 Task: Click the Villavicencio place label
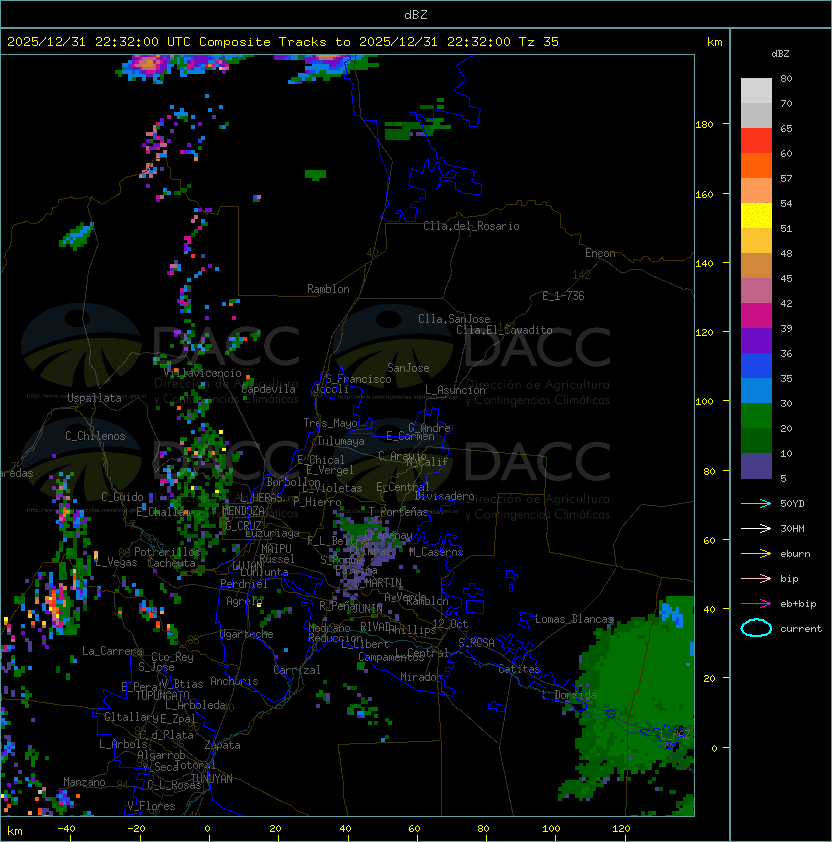[202, 373]
